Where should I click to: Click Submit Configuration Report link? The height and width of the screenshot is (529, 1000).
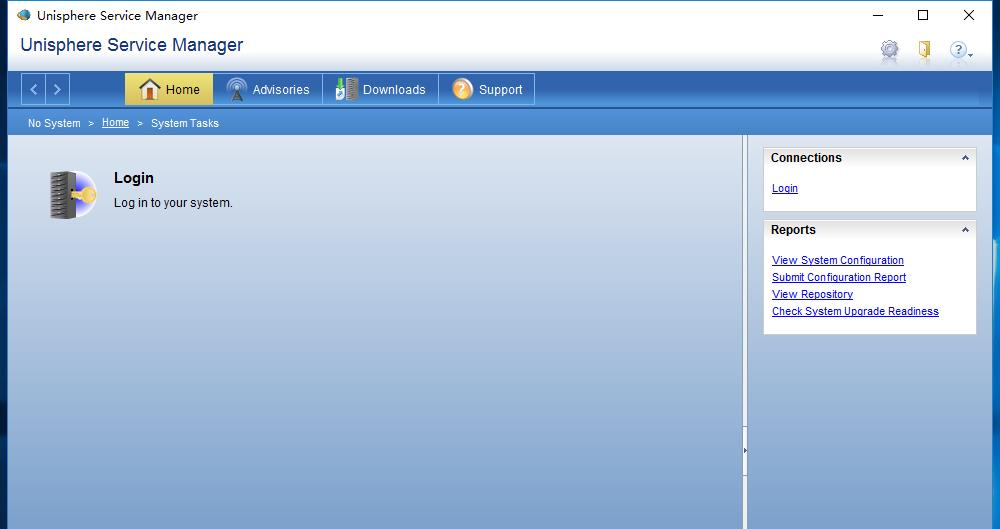click(839, 277)
